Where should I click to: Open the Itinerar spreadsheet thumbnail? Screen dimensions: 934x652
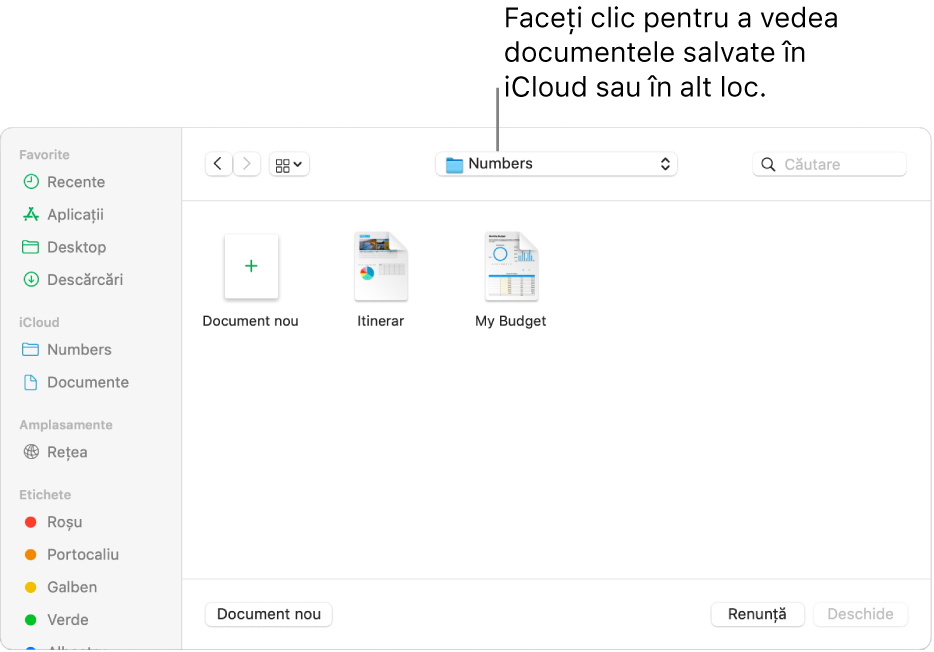(x=380, y=266)
